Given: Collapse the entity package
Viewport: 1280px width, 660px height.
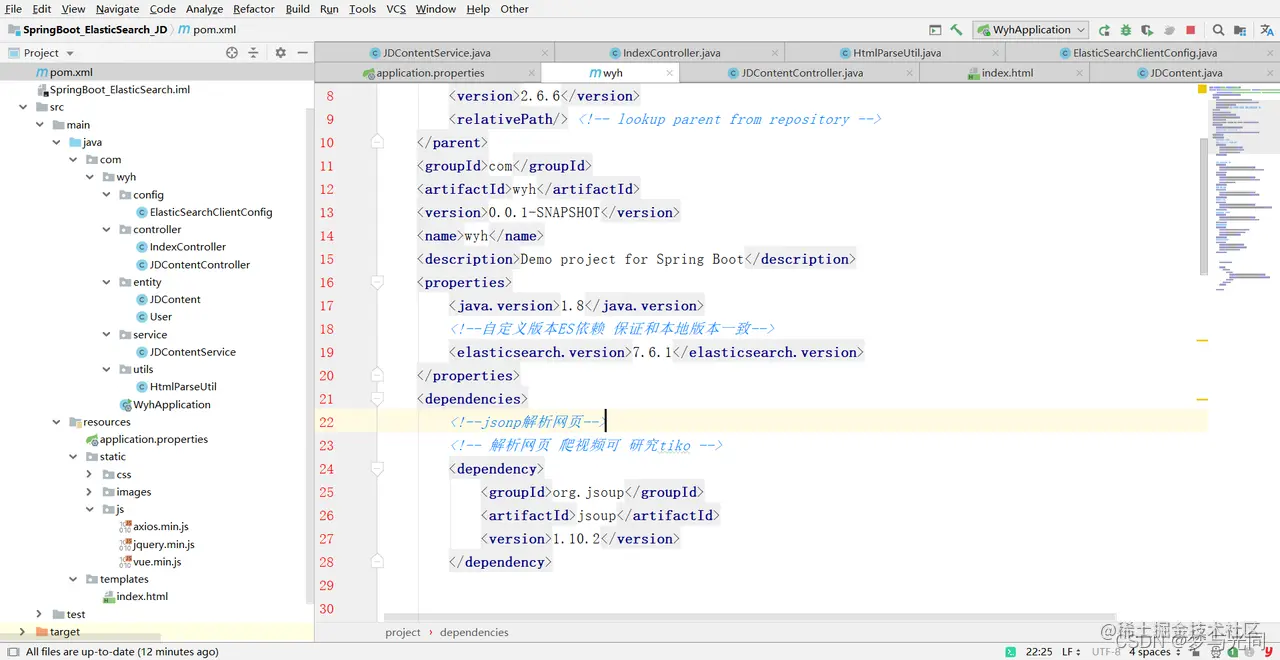Looking at the screenshot, I should click(x=107, y=282).
